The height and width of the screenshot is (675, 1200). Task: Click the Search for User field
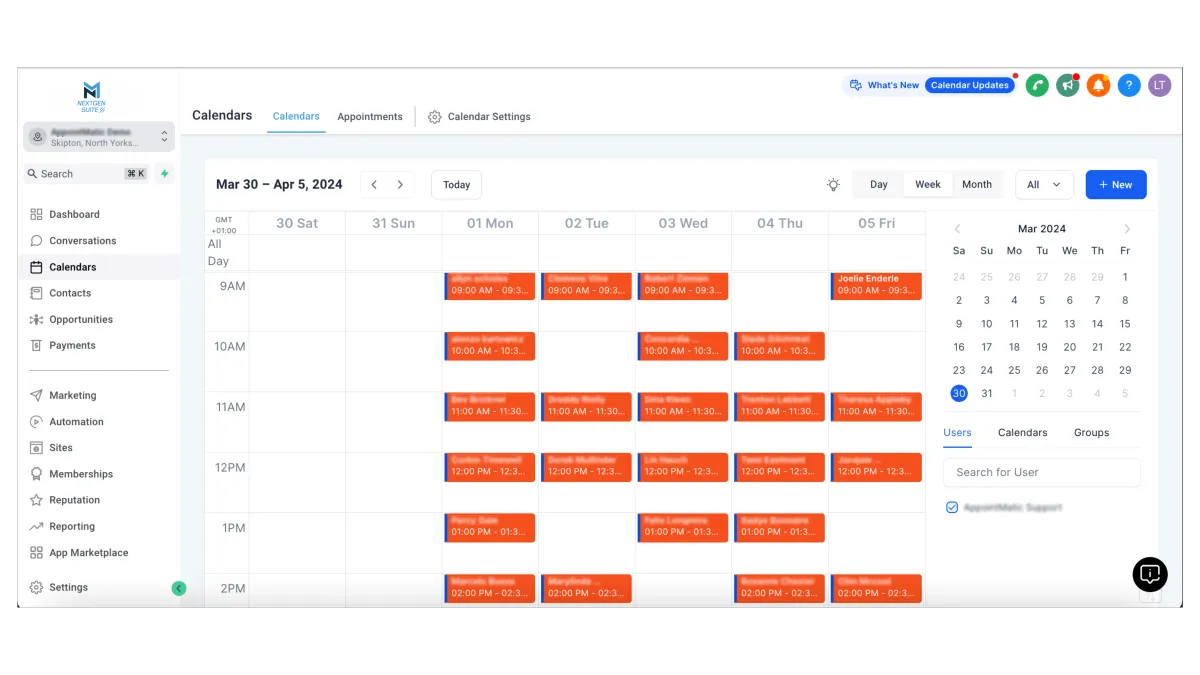(x=1041, y=472)
